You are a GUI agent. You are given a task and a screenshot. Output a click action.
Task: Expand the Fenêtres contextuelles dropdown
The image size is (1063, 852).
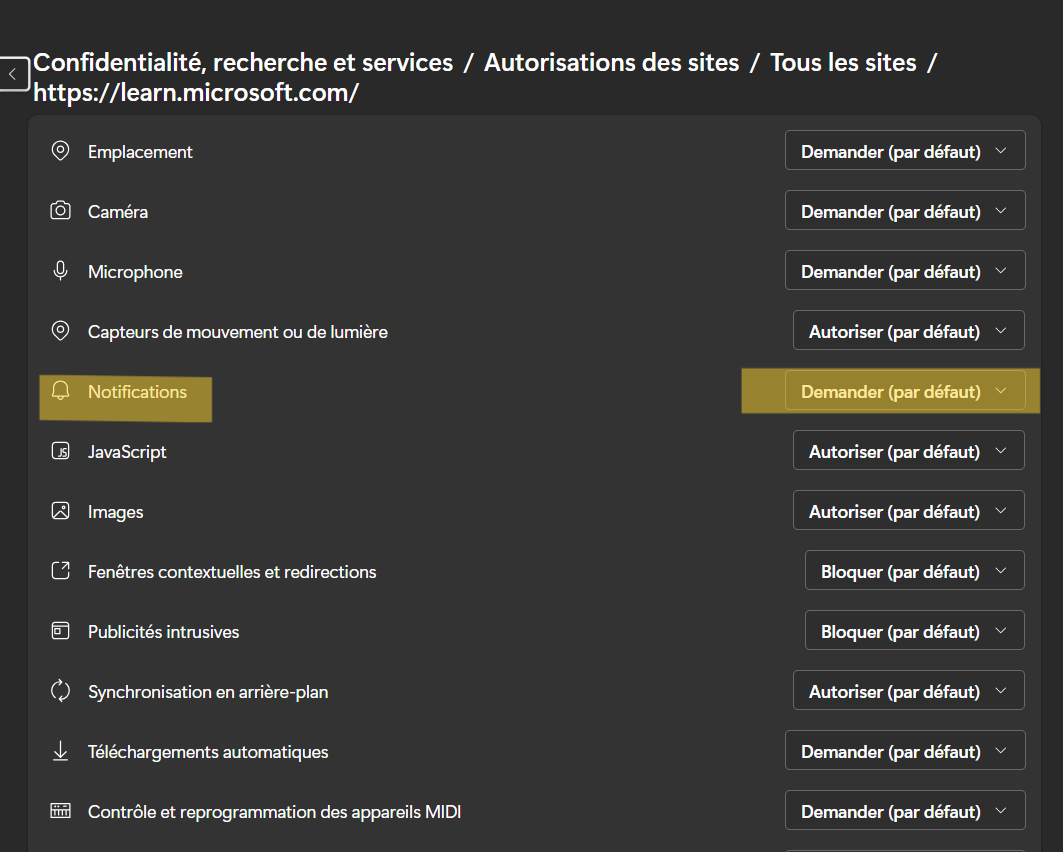(x=915, y=571)
